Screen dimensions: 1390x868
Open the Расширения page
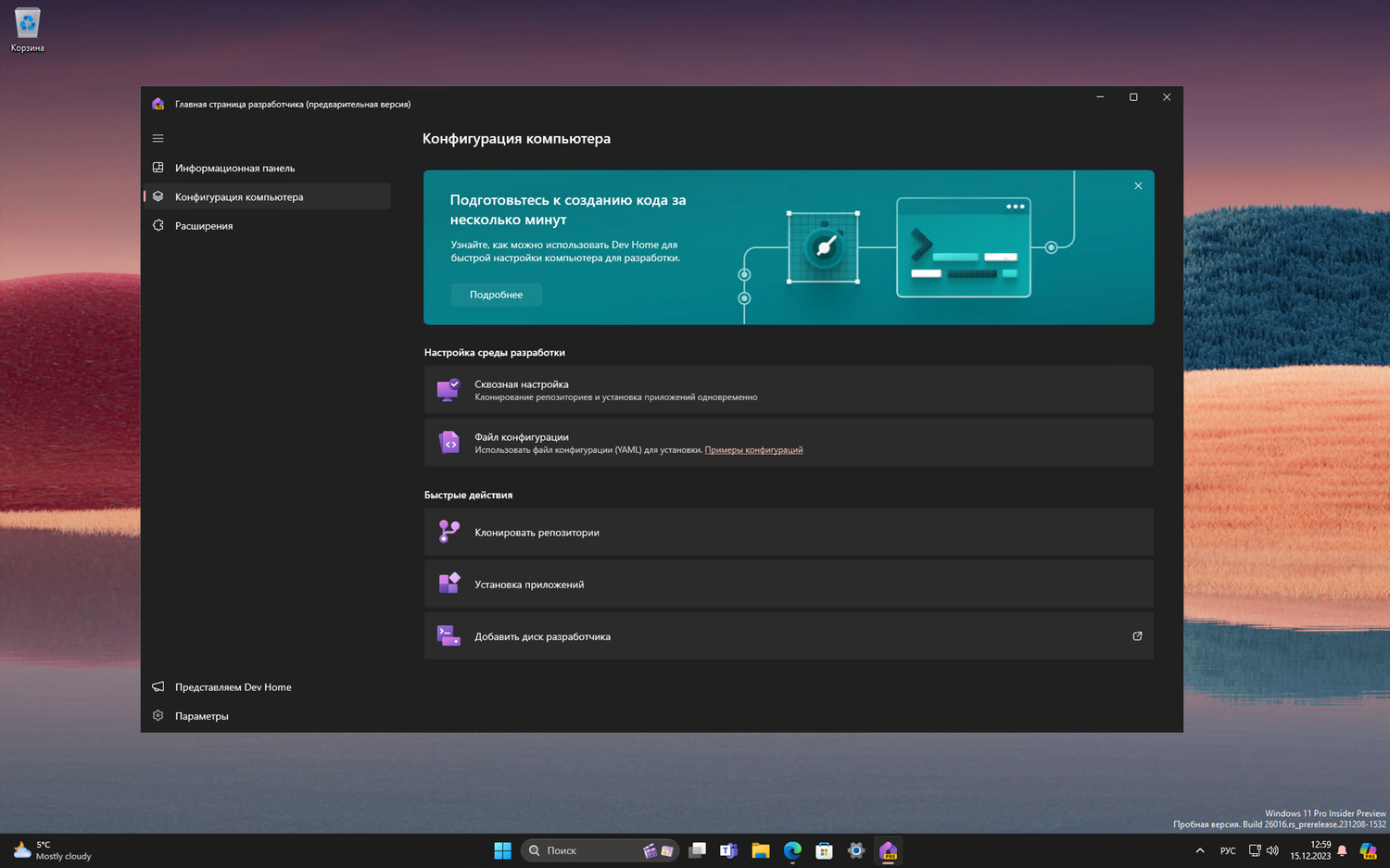267,225
